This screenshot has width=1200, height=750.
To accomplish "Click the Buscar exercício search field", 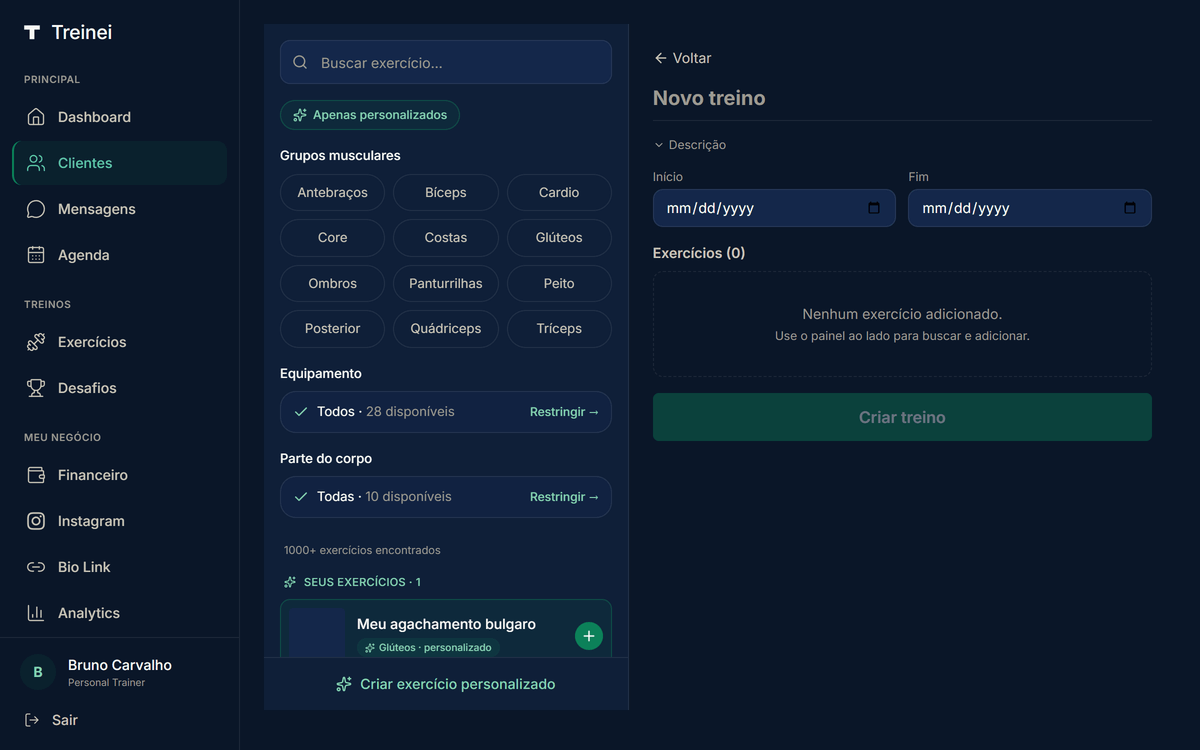I will tap(446, 62).
